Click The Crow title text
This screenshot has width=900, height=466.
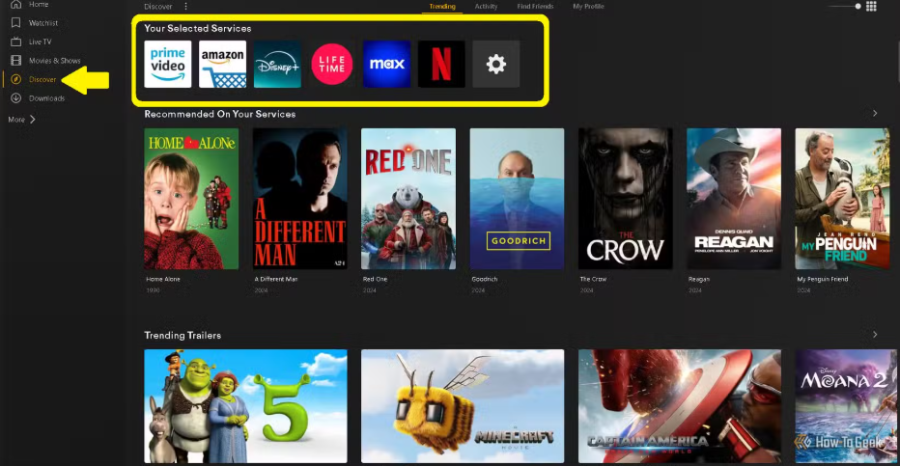(593, 279)
